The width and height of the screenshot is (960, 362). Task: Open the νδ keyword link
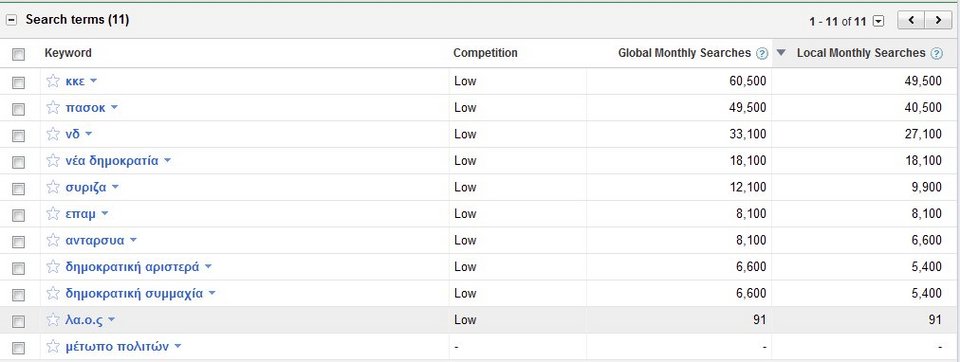tap(72, 134)
